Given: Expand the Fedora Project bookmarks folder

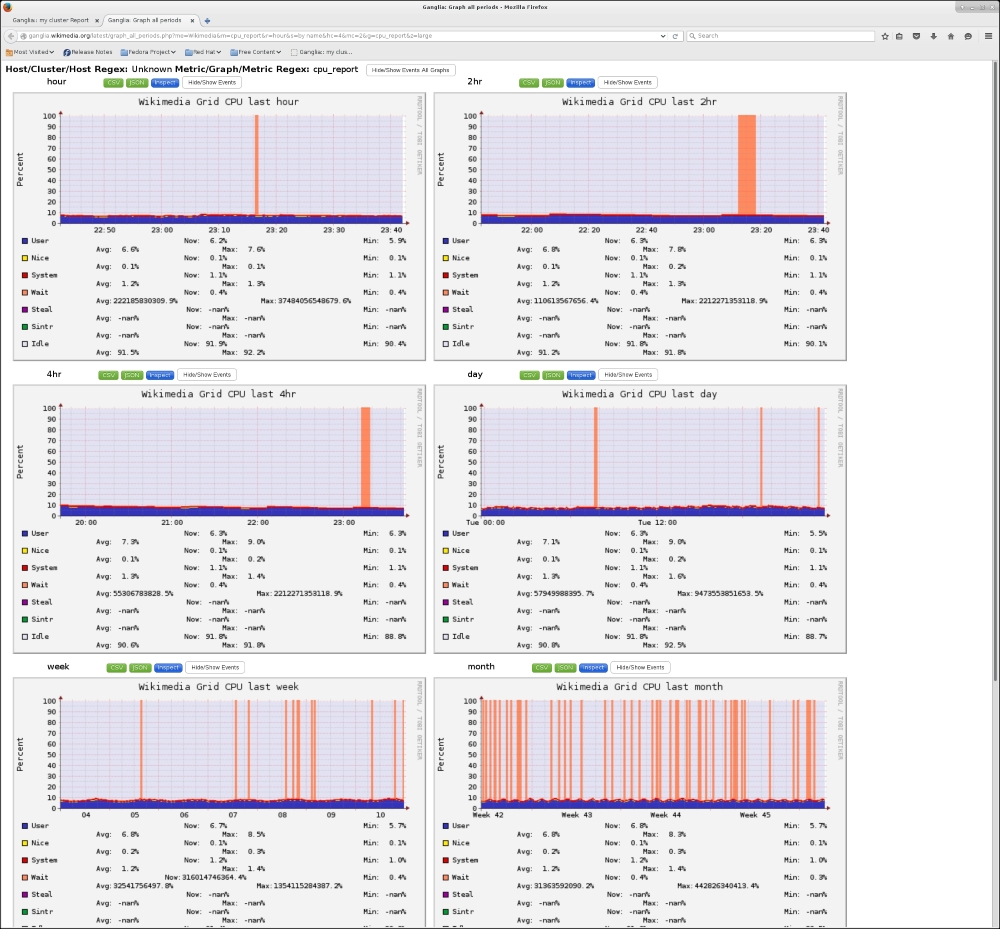Looking at the screenshot, I should [x=148, y=52].
